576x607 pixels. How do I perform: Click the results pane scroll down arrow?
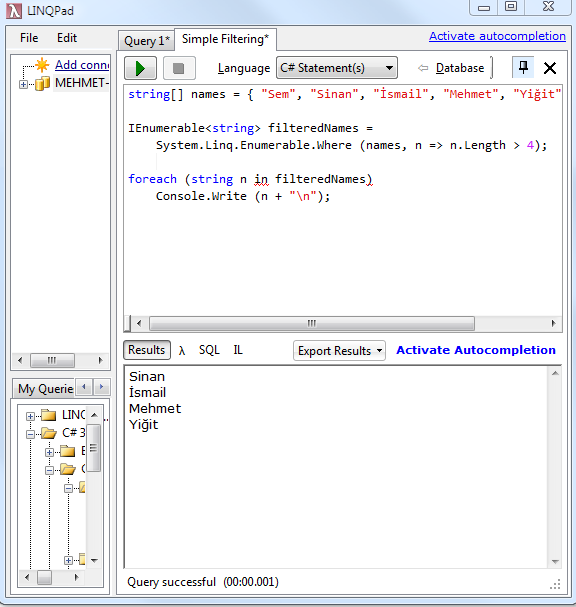tap(555, 561)
